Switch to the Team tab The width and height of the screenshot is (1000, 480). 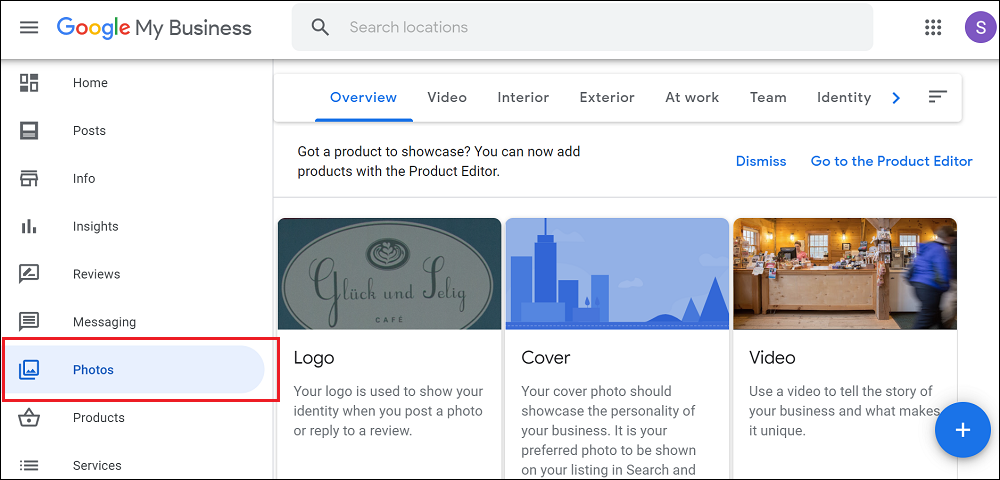tap(768, 98)
